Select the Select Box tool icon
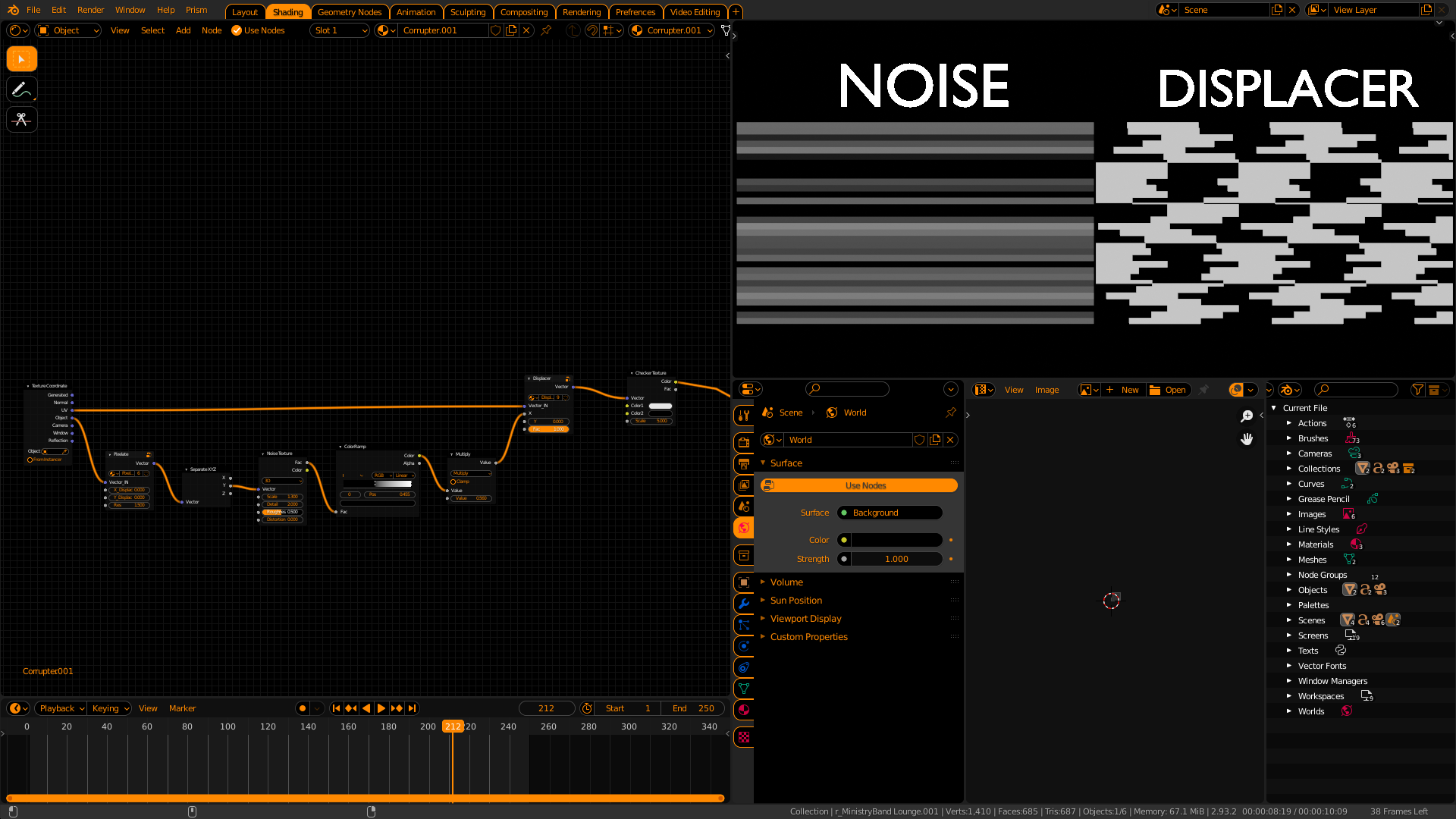Screen dimensions: 1456x819 pyautogui.click(x=21, y=59)
